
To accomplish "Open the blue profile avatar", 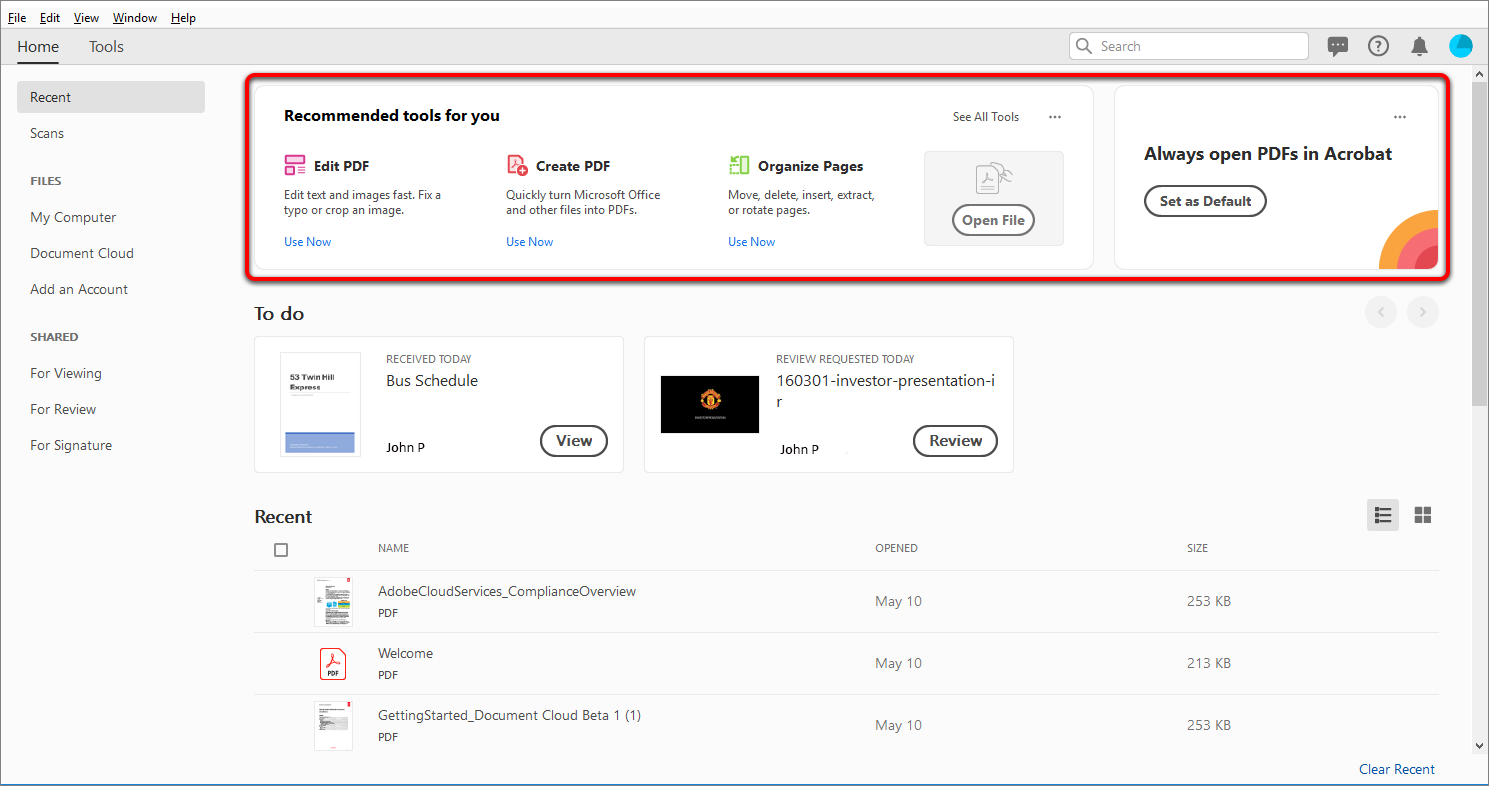I will (x=1460, y=46).
